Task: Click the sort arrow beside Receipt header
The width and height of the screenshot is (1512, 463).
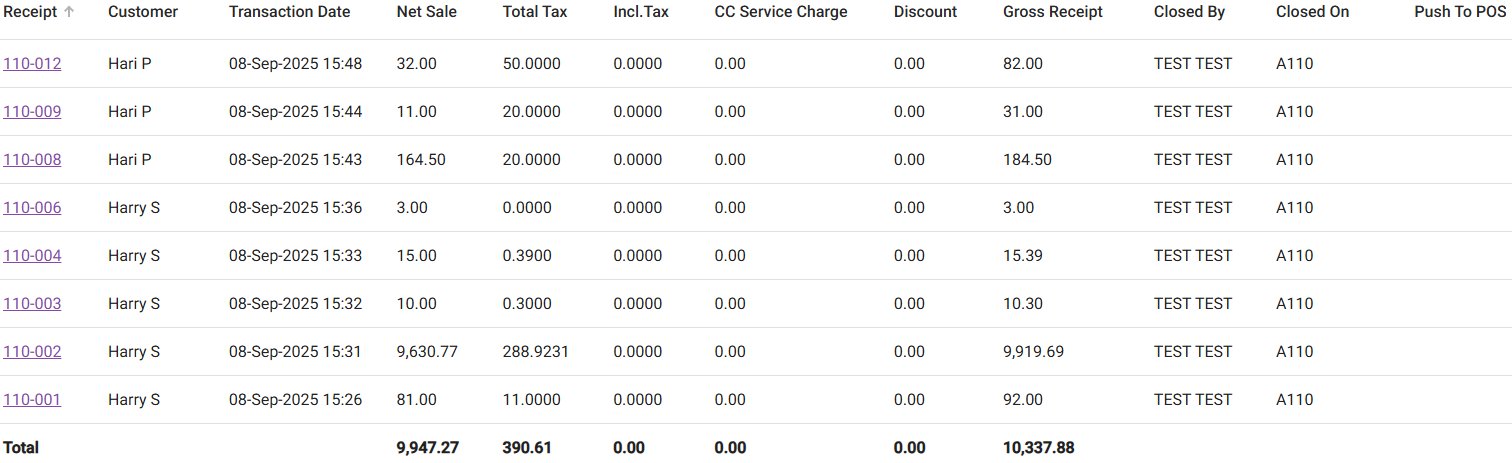Action: pyautogui.click(x=69, y=12)
